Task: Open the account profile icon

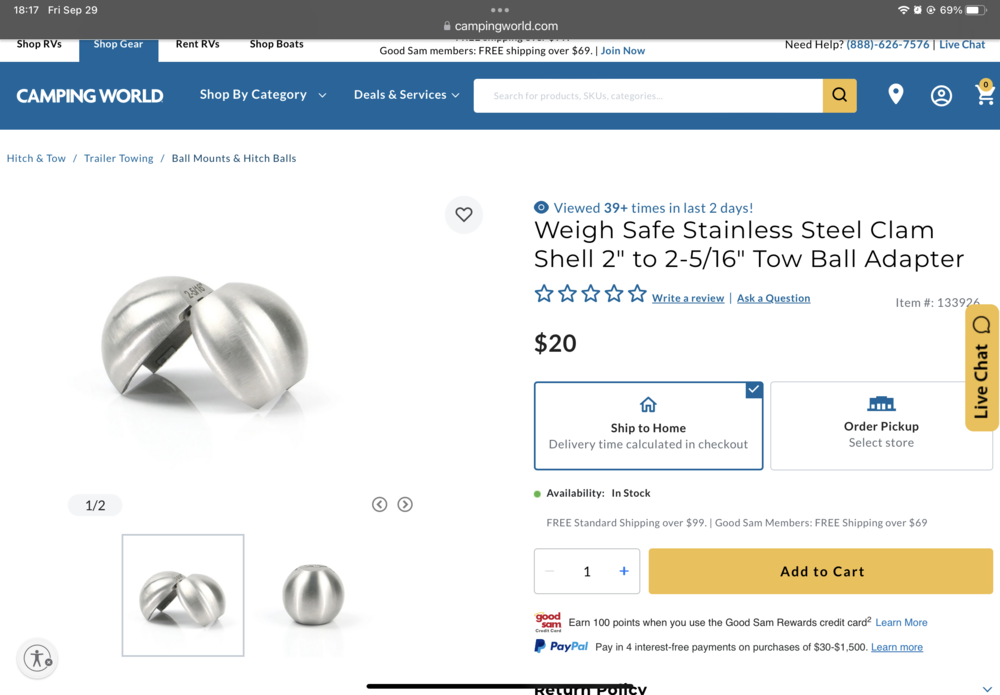Action: coord(941,96)
